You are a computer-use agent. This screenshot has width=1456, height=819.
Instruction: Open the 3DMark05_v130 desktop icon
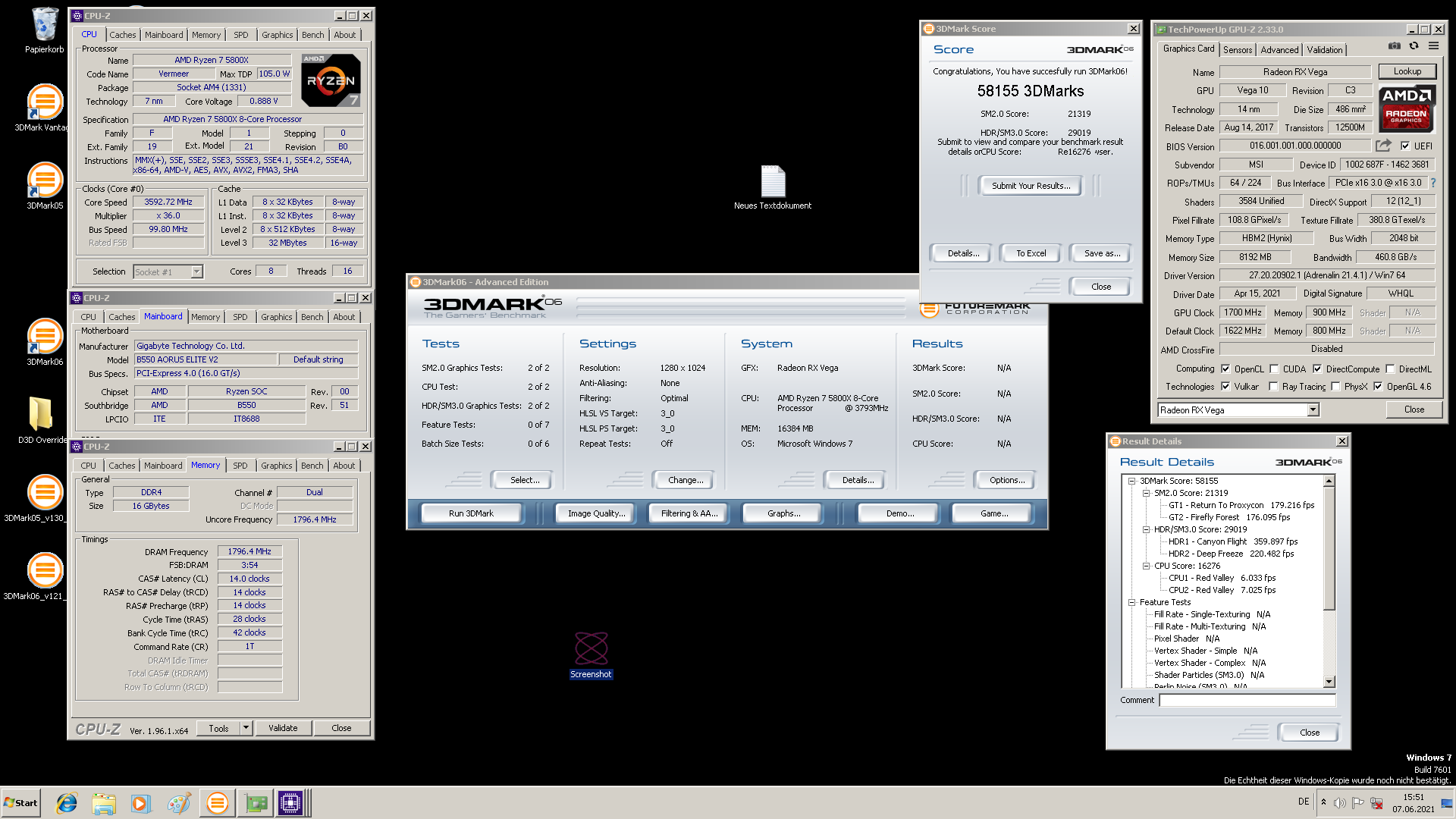tap(45, 493)
